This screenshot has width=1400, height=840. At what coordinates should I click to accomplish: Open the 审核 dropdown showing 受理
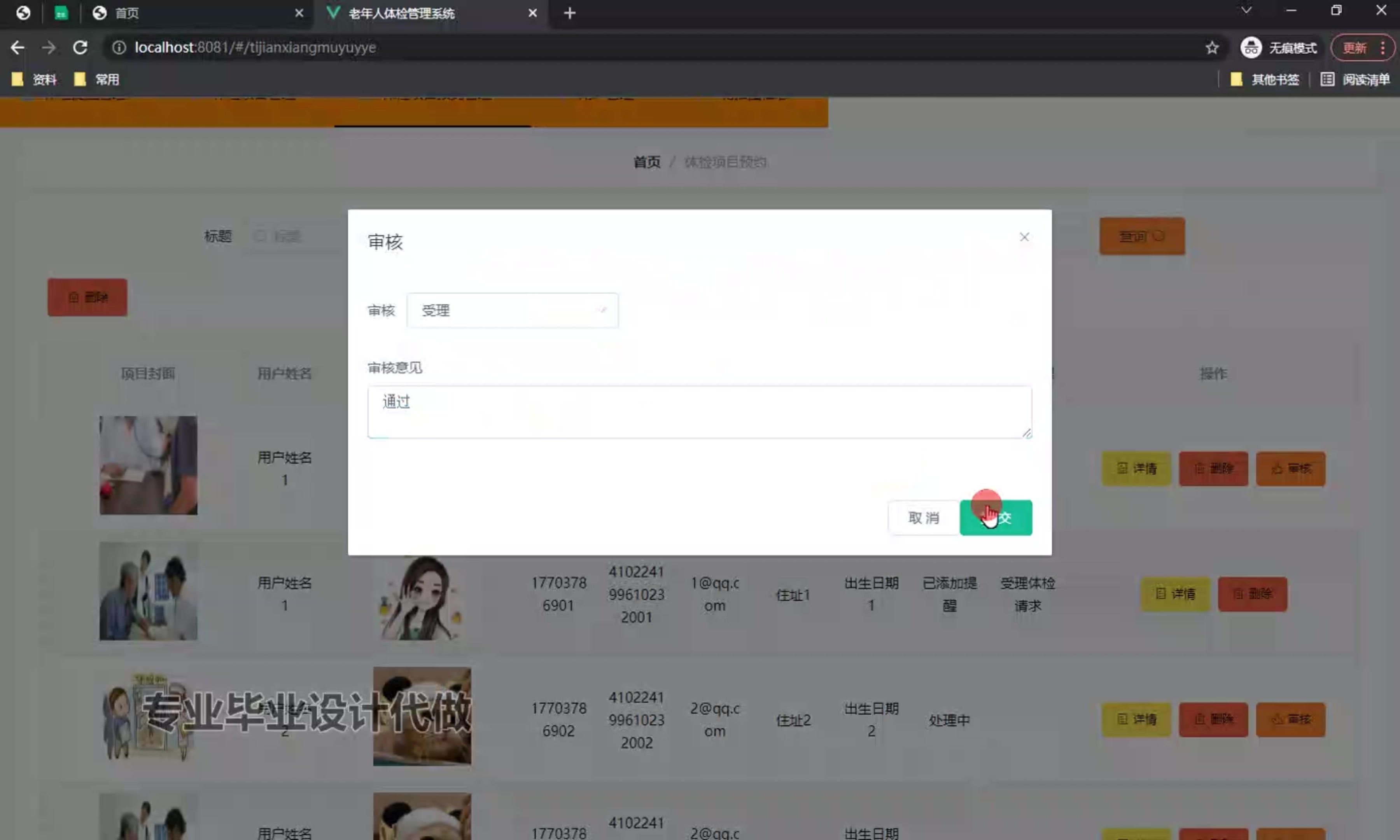(512, 310)
